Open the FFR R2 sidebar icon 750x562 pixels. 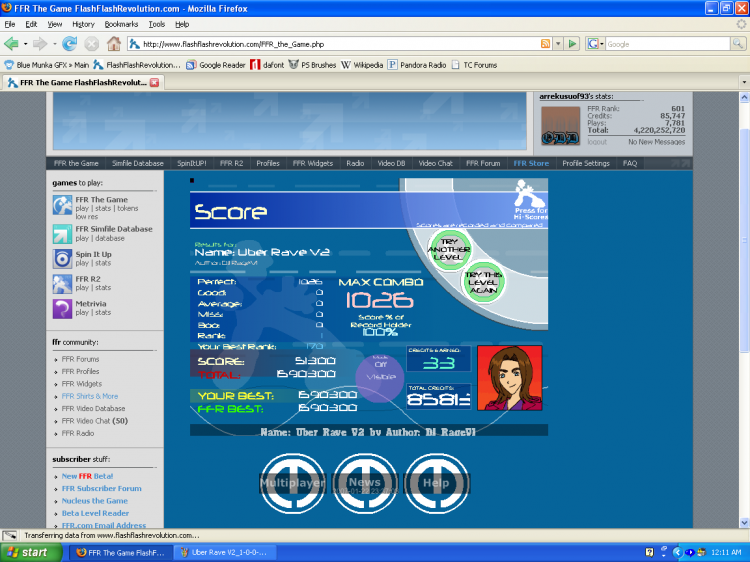coord(62,284)
